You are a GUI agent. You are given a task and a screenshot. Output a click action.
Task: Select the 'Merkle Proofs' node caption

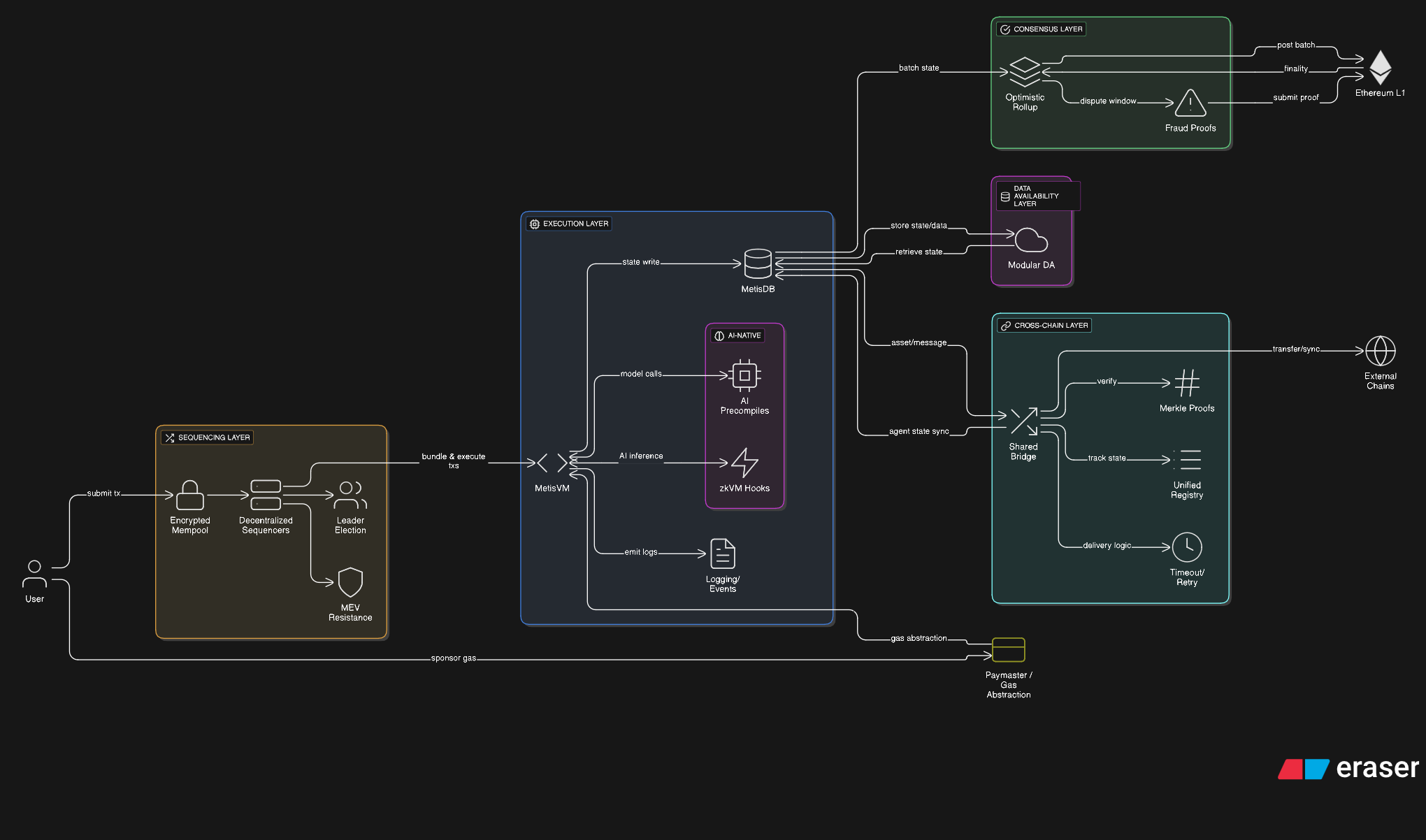tap(1187, 408)
